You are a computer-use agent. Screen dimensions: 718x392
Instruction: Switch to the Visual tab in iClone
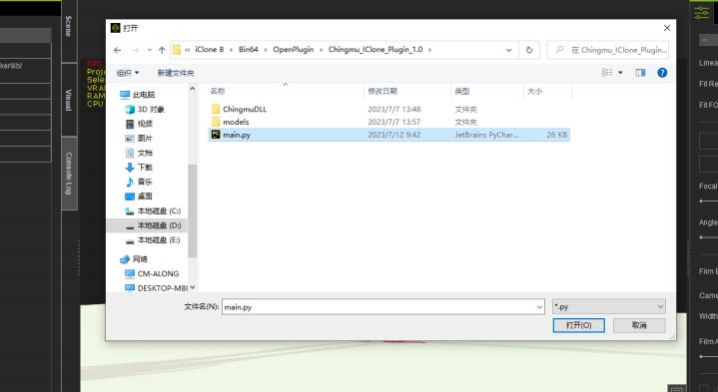69,100
